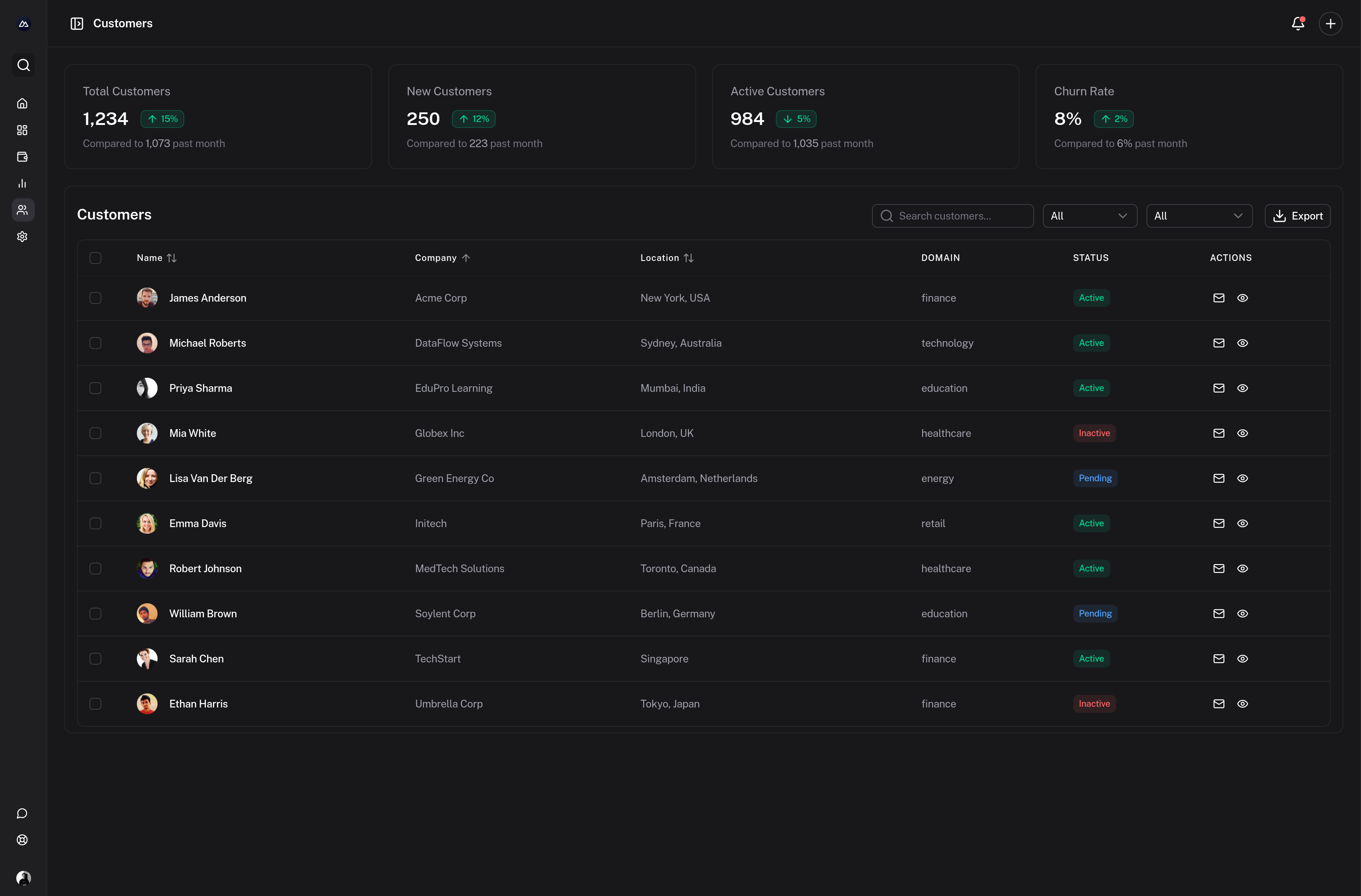The width and height of the screenshot is (1361, 896).
Task: Go to Home via sidebar icon
Action: [x=22, y=103]
